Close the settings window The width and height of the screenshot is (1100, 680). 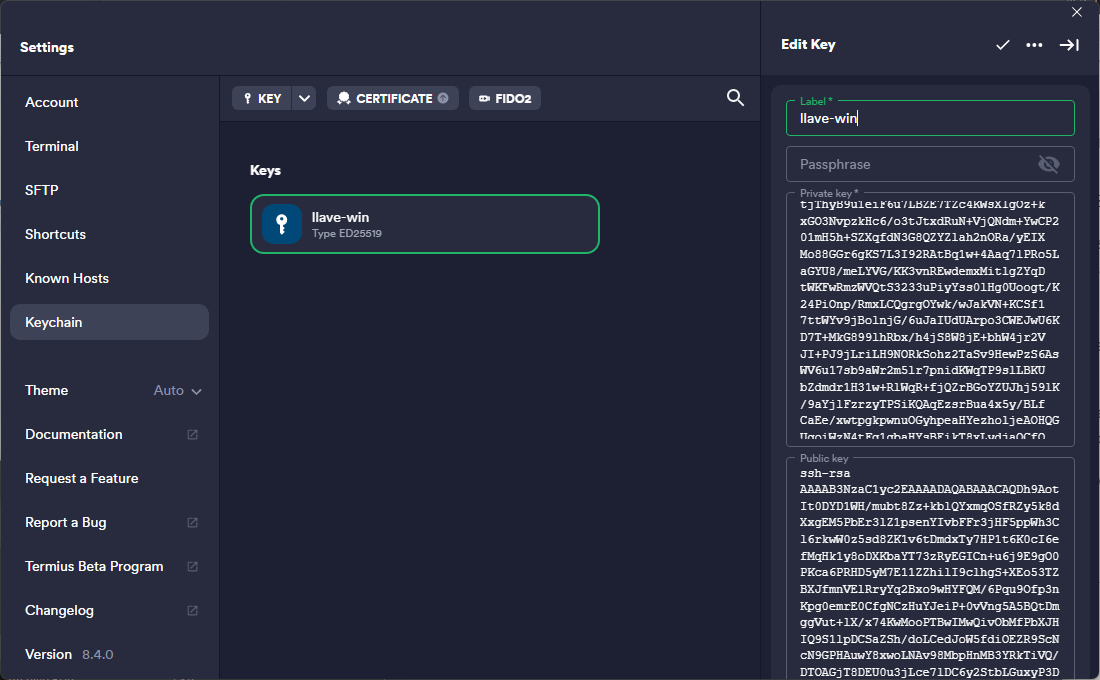point(1076,12)
